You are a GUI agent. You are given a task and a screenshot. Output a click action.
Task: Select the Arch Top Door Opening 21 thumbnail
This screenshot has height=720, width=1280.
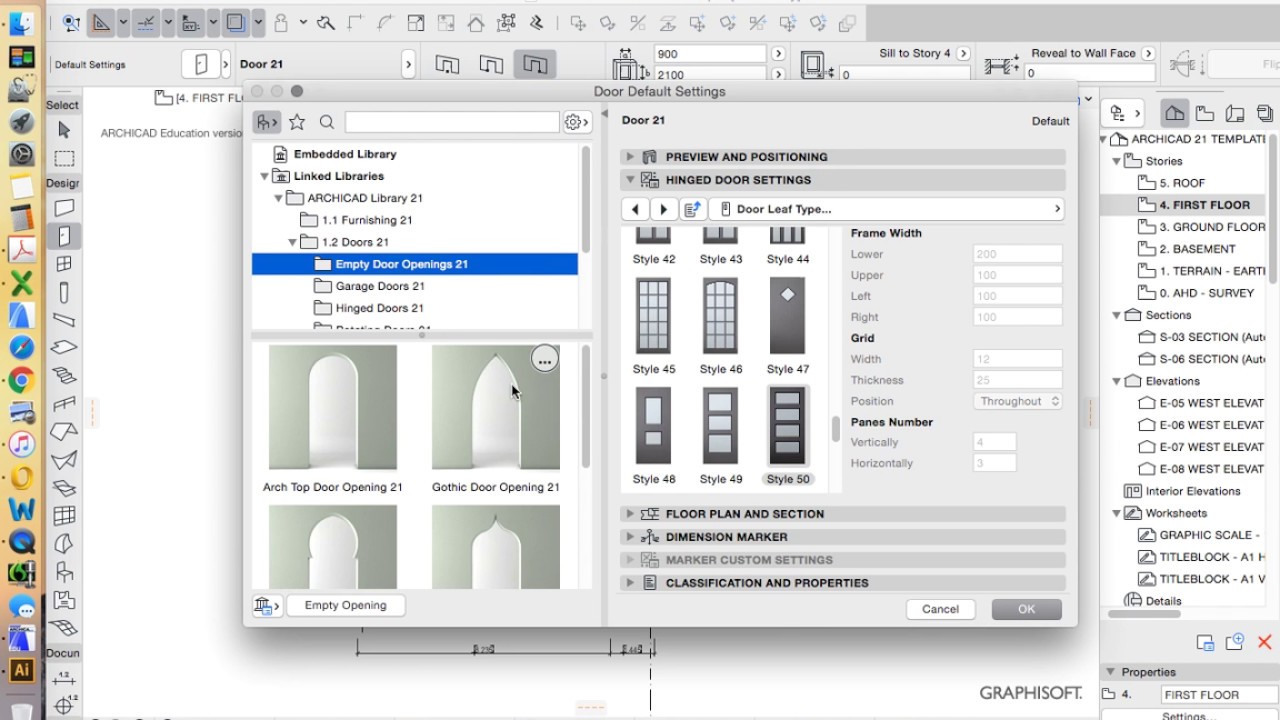point(333,419)
